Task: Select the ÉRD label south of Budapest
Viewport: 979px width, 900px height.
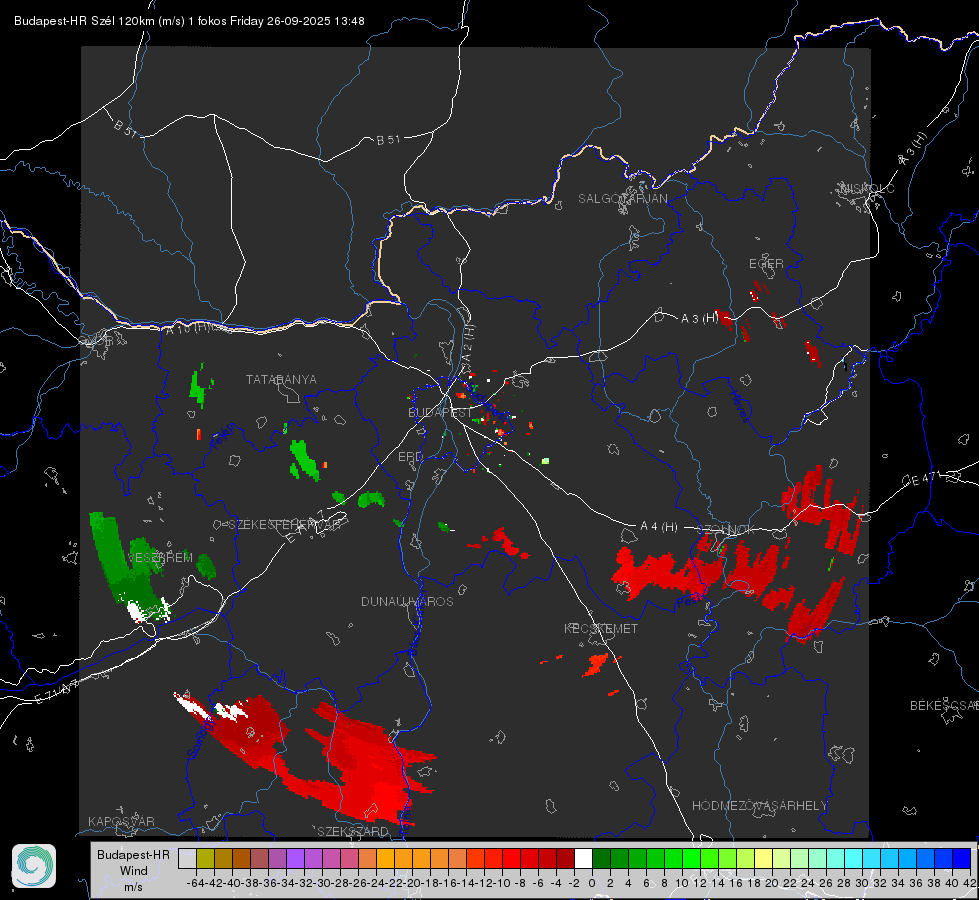Action: [x=410, y=457]
